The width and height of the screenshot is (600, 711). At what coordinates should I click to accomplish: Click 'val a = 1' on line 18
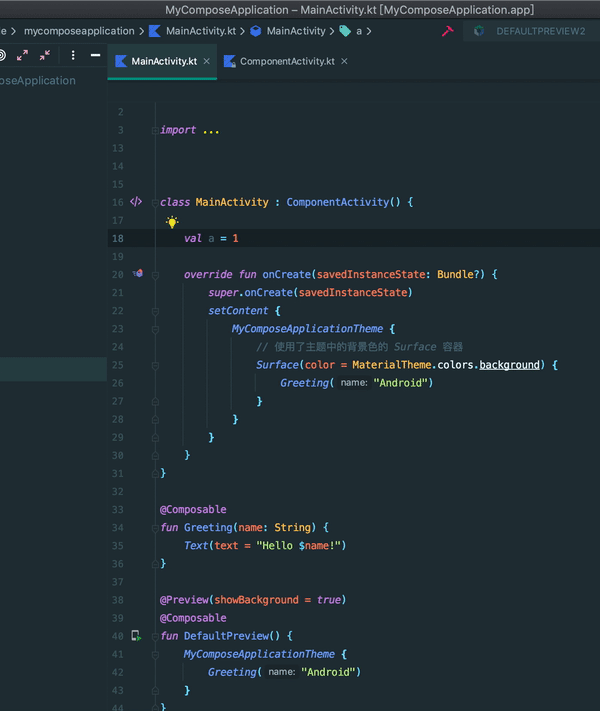click(x=211, y=239)
